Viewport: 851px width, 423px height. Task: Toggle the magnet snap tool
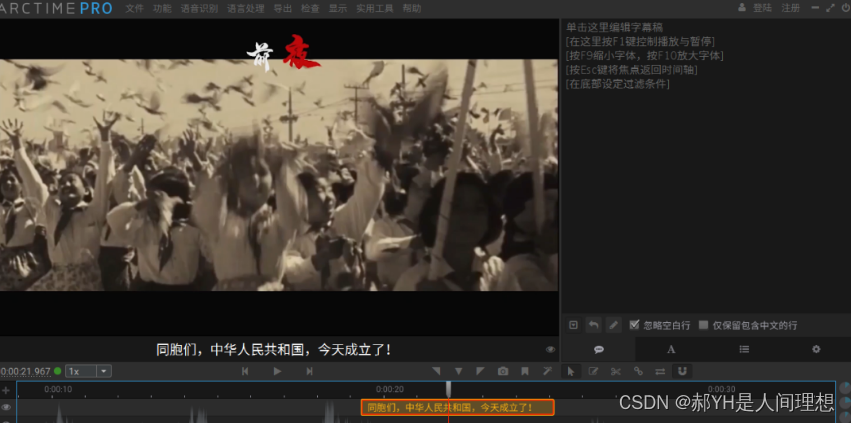683,371
